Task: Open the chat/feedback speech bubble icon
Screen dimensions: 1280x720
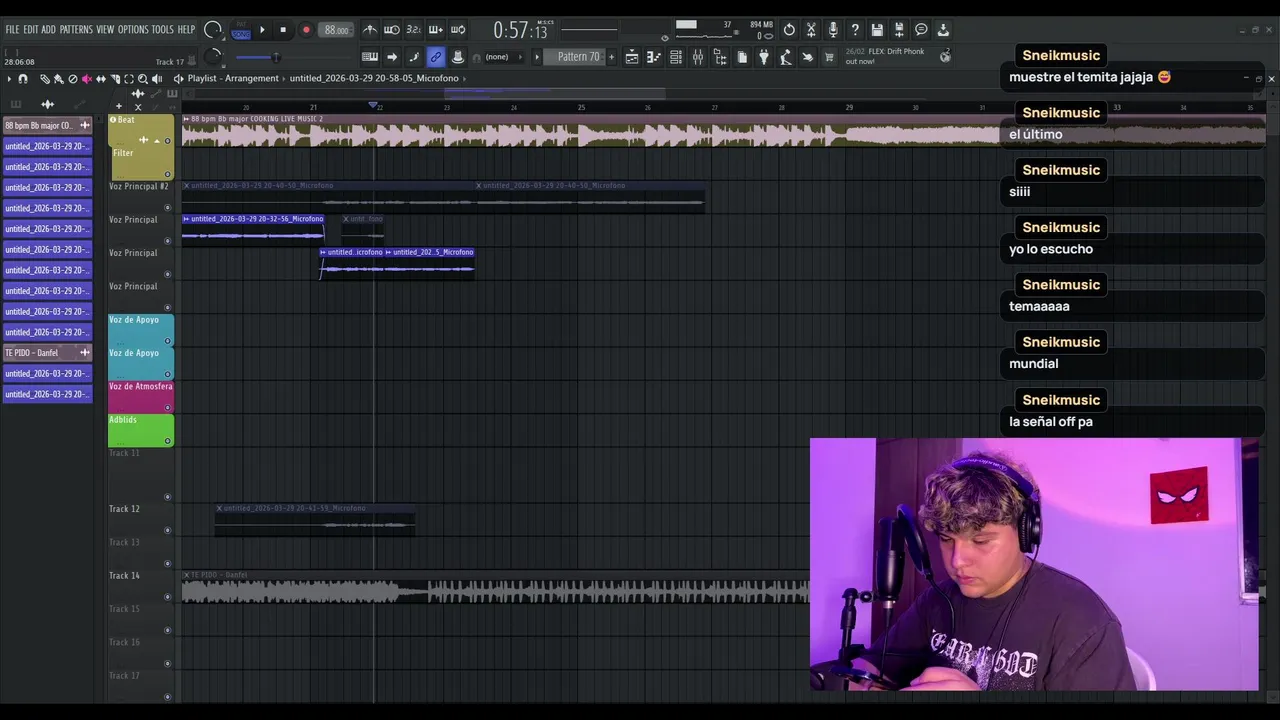Action: point(921,30)
